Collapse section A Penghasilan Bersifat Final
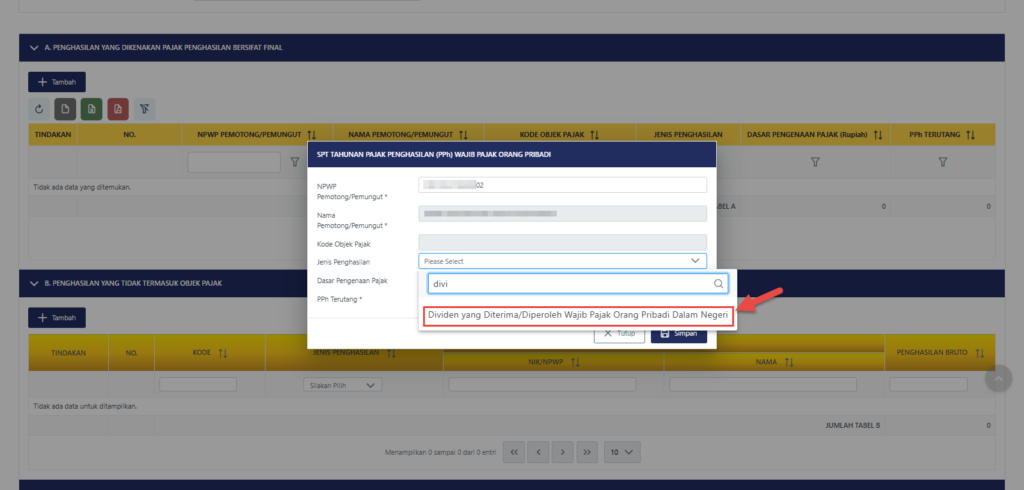 coord(25,47)
